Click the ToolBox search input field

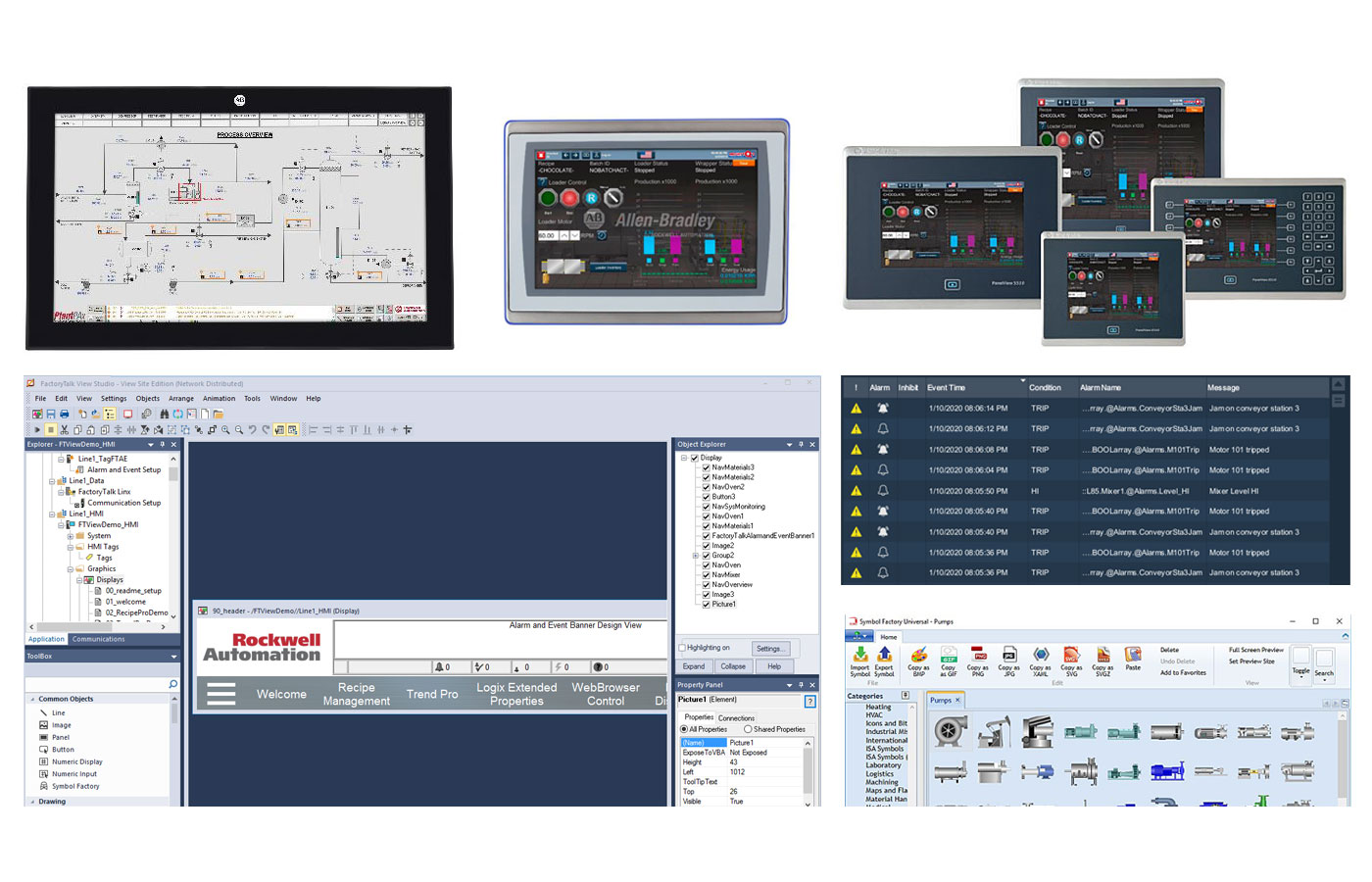(x=96, y=684)
